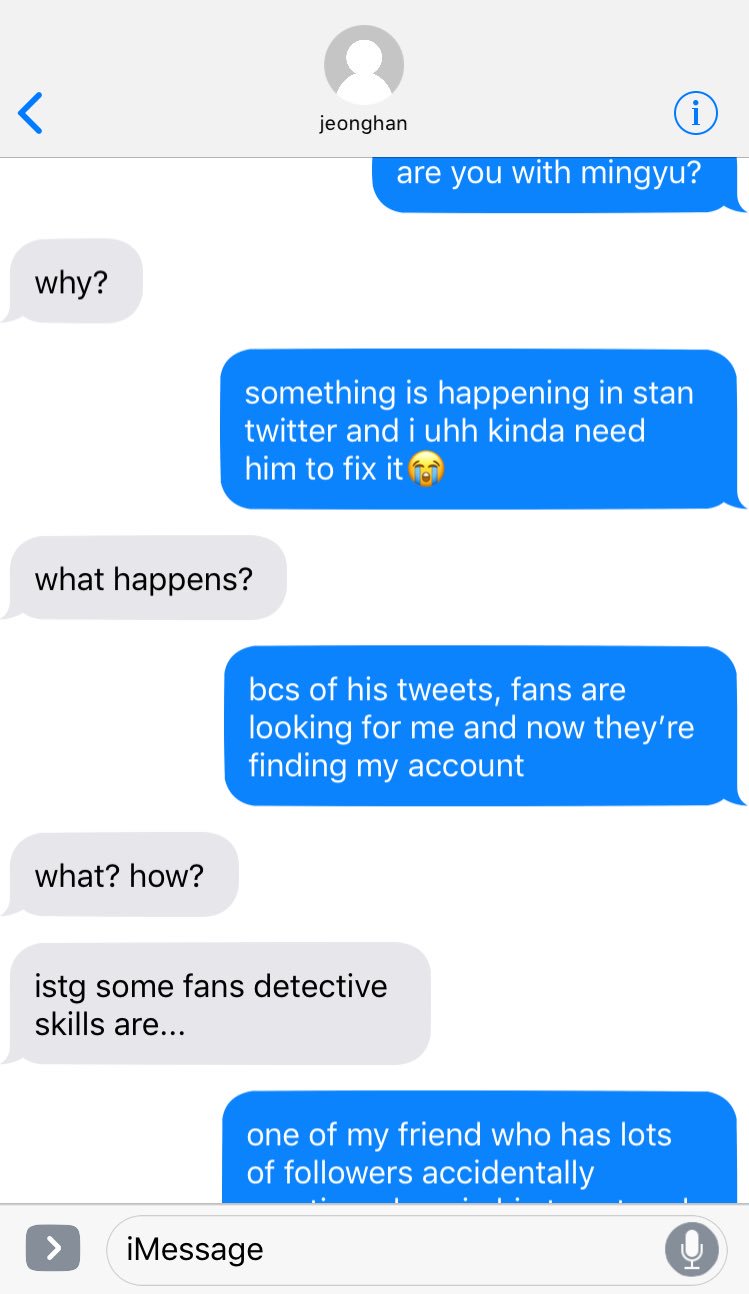Tap the "something is happening in stan twitter" bubble

pos(482,430)
